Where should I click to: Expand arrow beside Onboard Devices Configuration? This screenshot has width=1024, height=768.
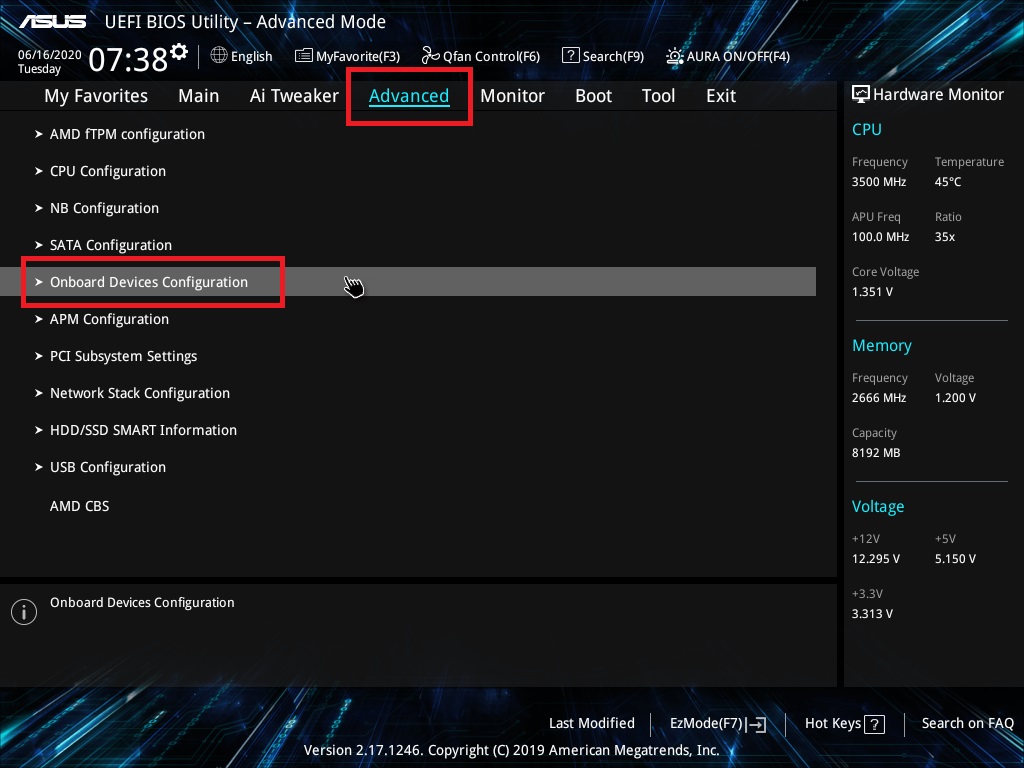click(39, 282)
